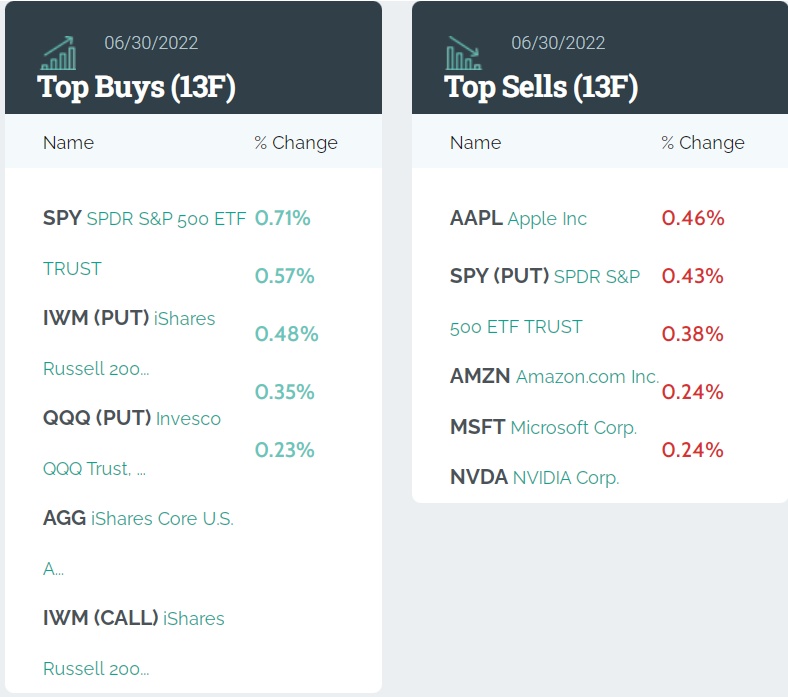Click the Top Sells falling chart icon

pos(463,53)
